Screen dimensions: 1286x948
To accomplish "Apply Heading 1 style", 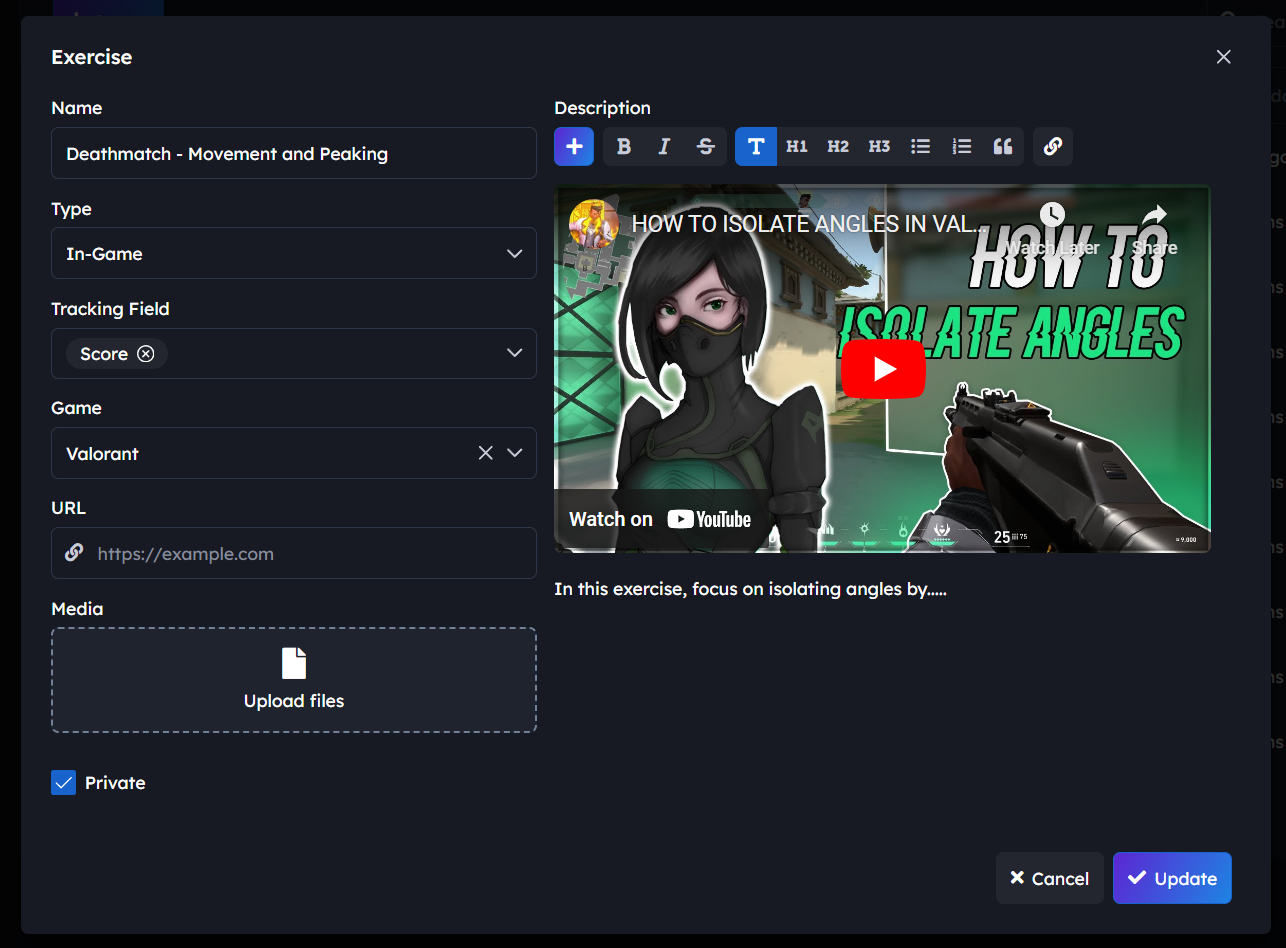I will [x=797, y=147].
